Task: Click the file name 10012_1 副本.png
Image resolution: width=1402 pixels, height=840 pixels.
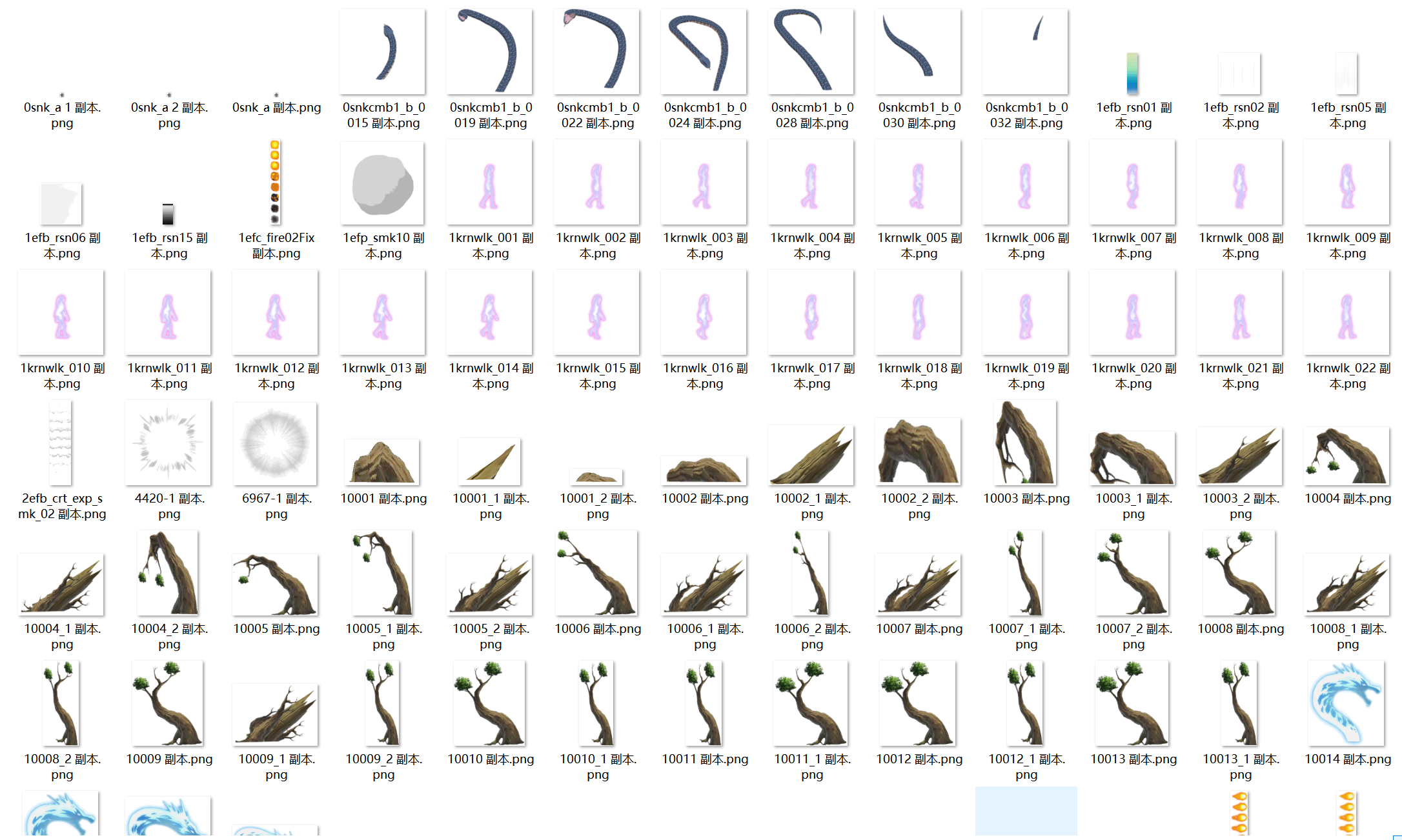Action: (x=1026, y=767)
